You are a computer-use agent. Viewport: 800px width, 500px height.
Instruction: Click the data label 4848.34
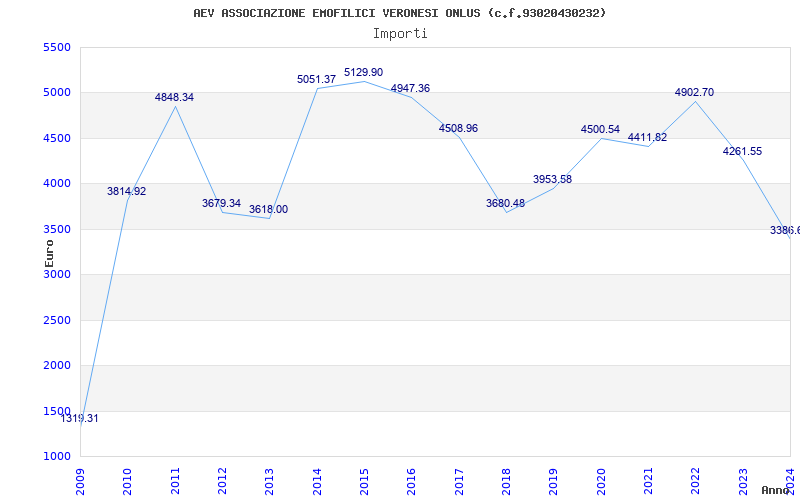click(174, 97)
